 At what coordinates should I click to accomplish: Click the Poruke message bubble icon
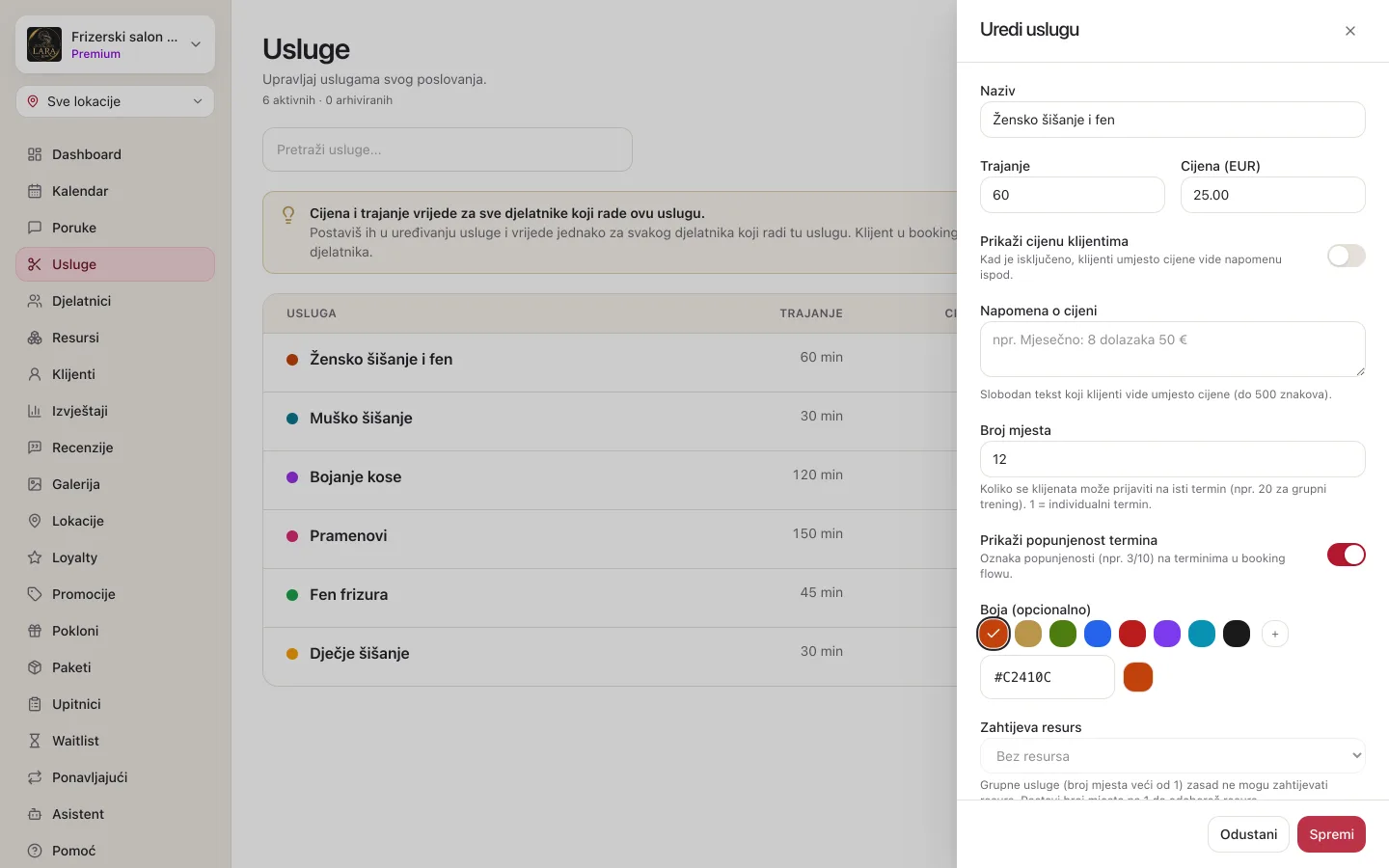point(35,228)
